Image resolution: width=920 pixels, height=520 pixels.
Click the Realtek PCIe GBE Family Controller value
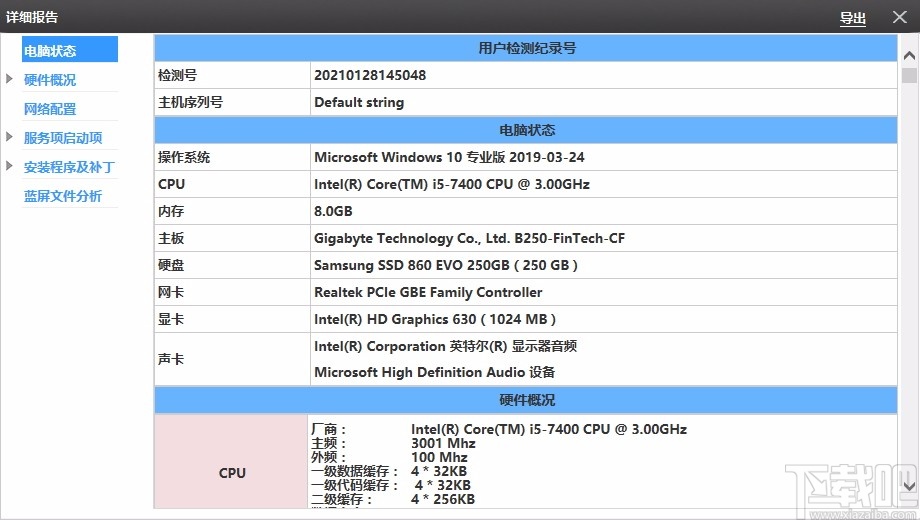click(428, 292)
